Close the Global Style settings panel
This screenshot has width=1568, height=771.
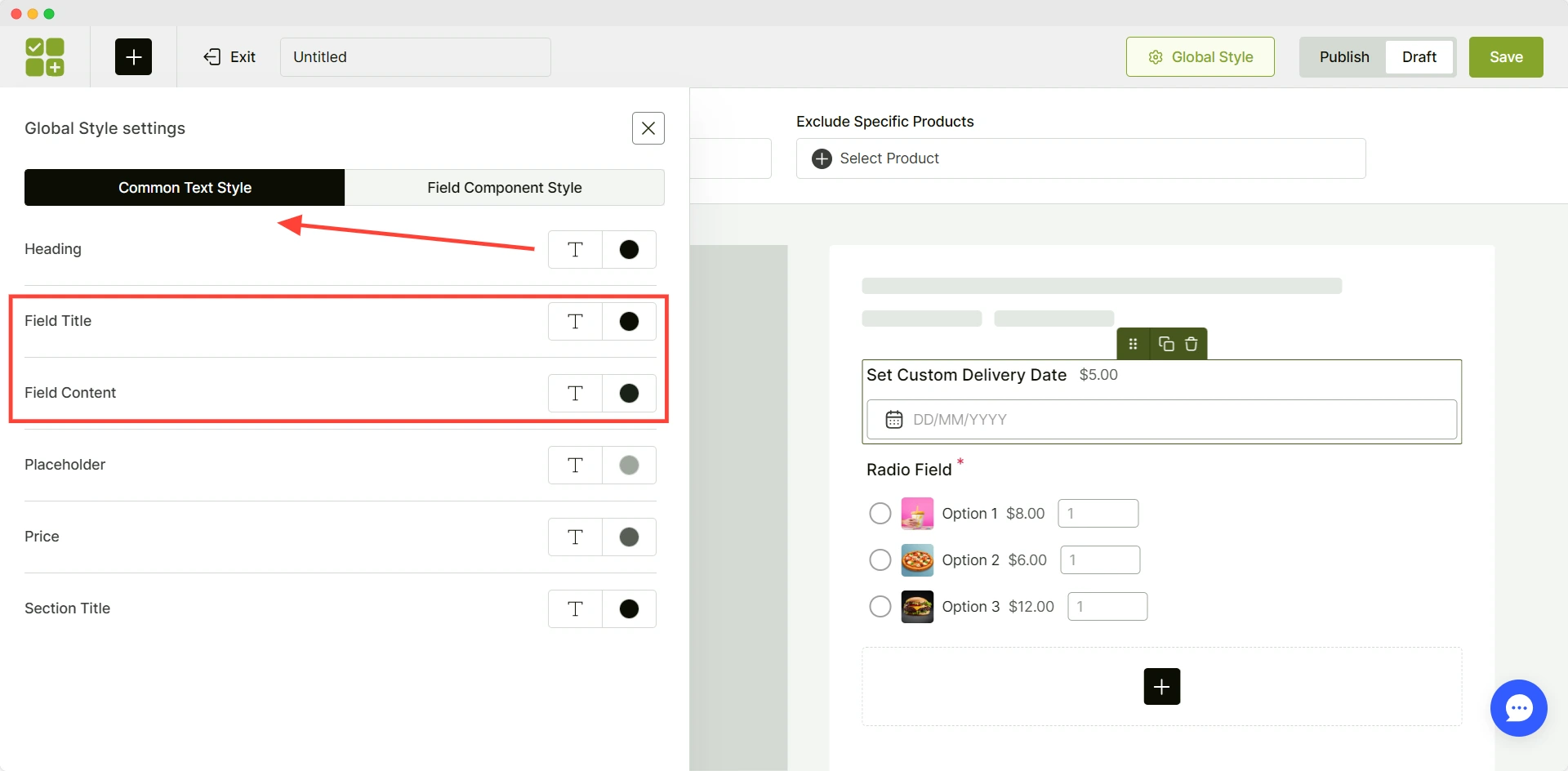tap(648, 128)
